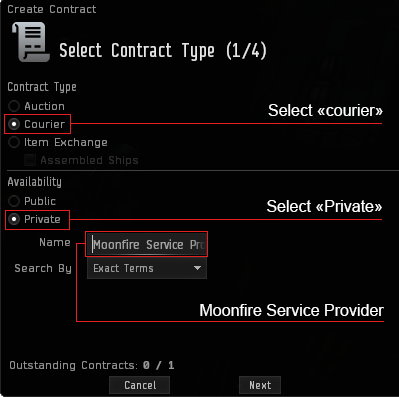This screenshot has height=397, width=399.
Task: Choose Item Exchange contract type
Action: [14, 142]
